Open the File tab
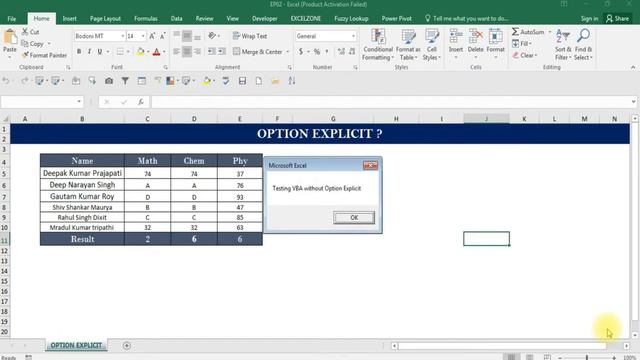Image resolution: width=640 pixels, height=360 pixels. click(12, 19)
